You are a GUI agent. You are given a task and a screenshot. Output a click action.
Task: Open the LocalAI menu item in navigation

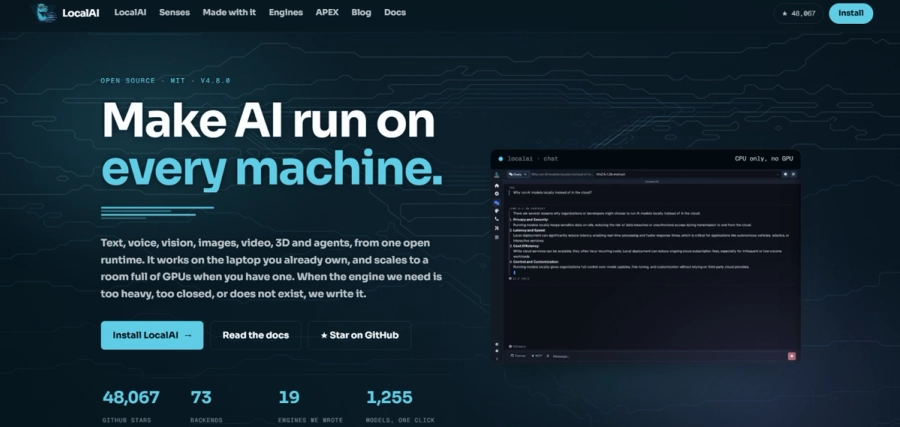point(130,12)
